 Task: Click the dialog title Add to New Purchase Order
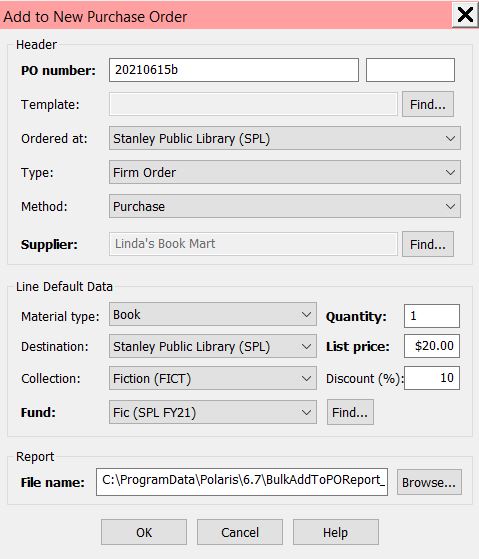(x=96, y=17)
